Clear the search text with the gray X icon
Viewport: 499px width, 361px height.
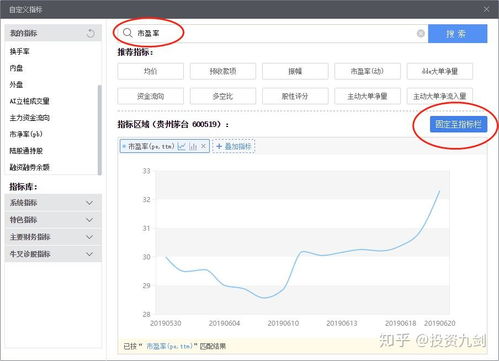click(421, 33)
